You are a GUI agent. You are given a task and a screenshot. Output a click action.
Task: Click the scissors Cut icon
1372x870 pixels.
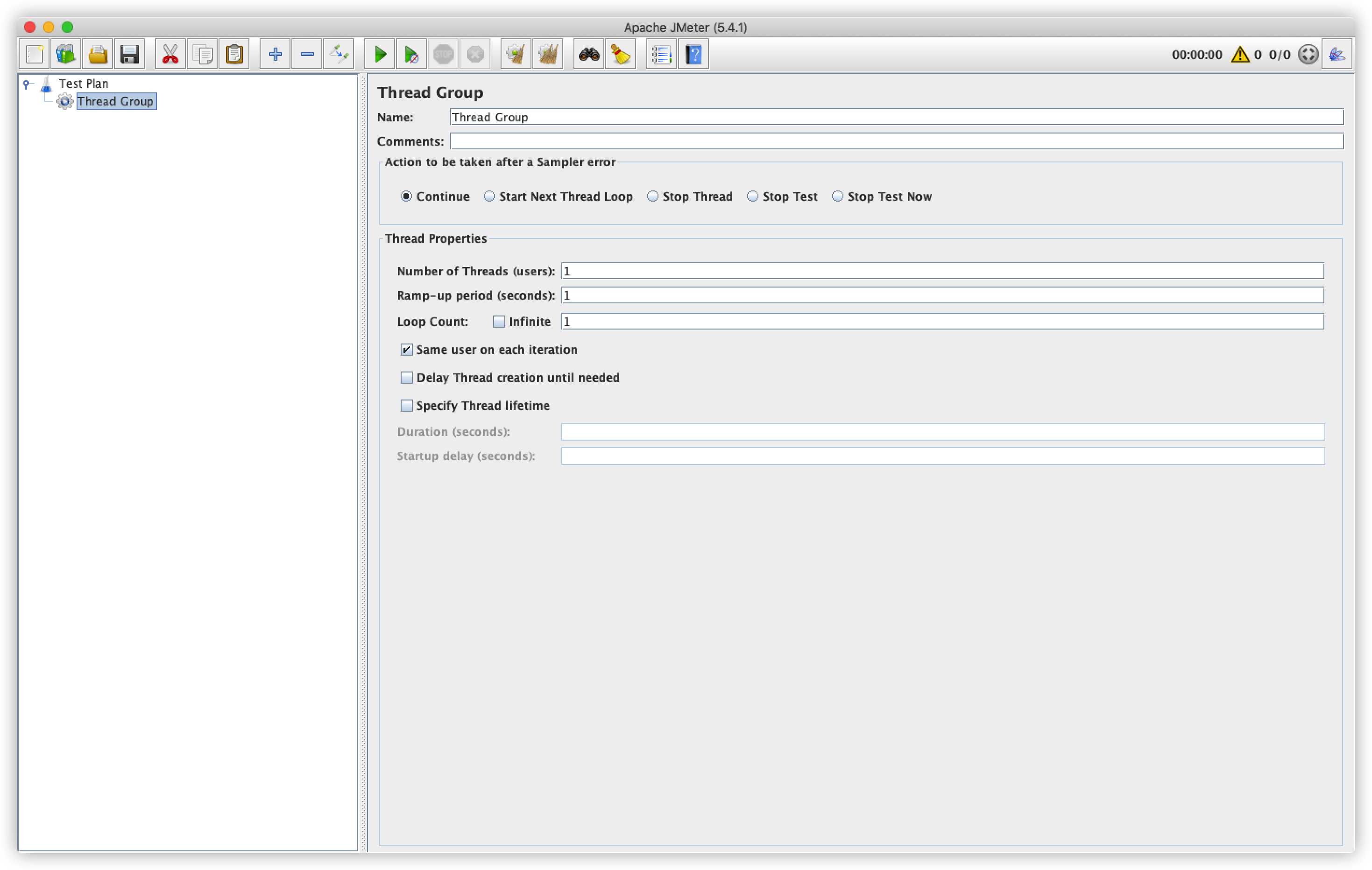click(x=170, y=54)
